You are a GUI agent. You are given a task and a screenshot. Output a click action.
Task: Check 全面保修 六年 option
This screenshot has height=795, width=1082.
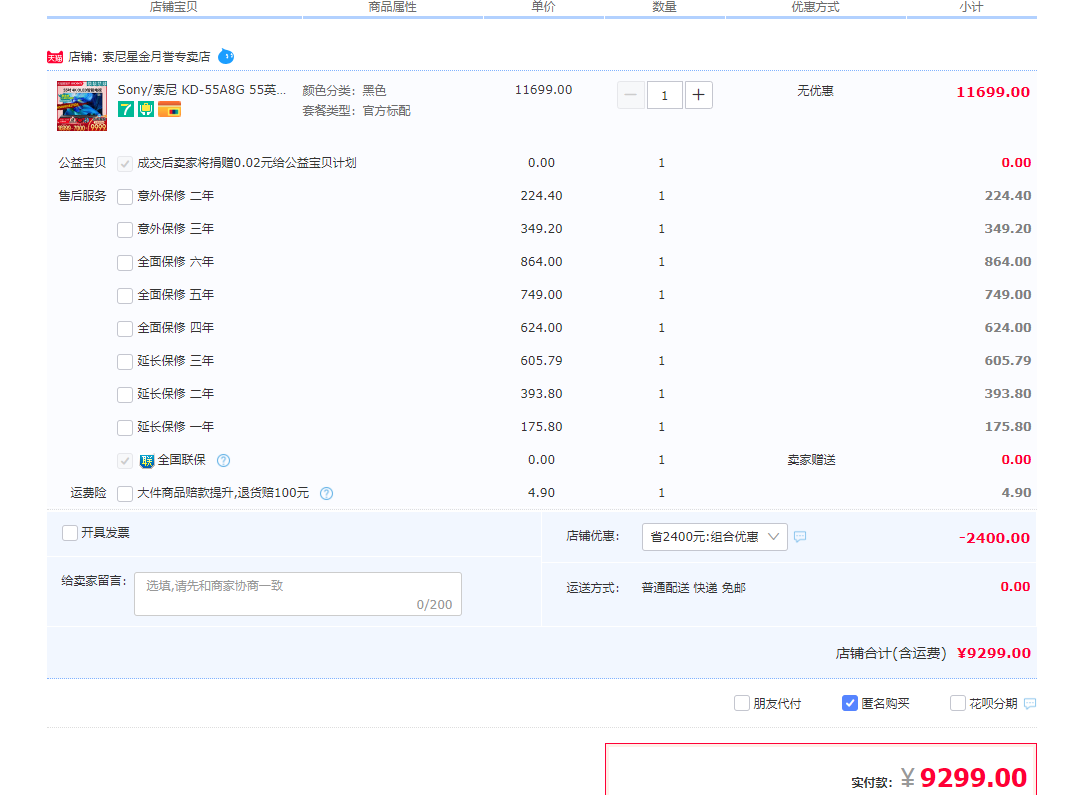125,263
